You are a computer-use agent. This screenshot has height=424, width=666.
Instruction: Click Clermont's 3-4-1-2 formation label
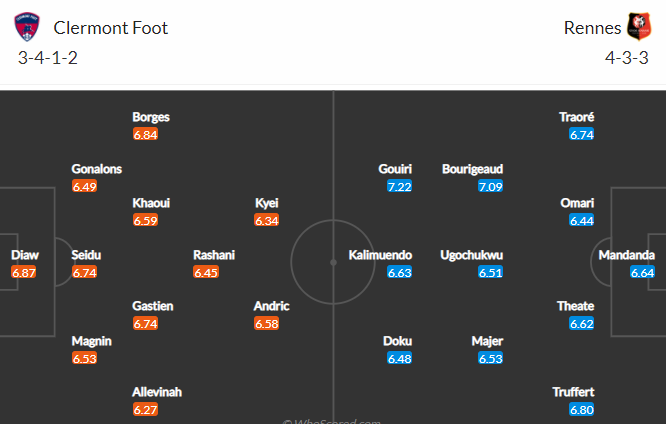pyautogui.click(x=48, y=58)
